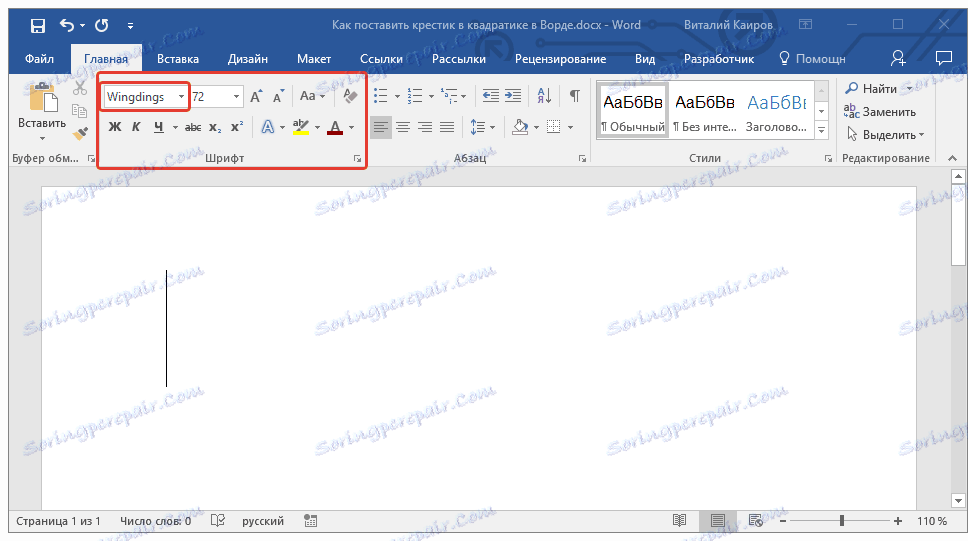This screenshot has height=541, width=968.
Task: Open text effects A button
Action: point(267,127)
